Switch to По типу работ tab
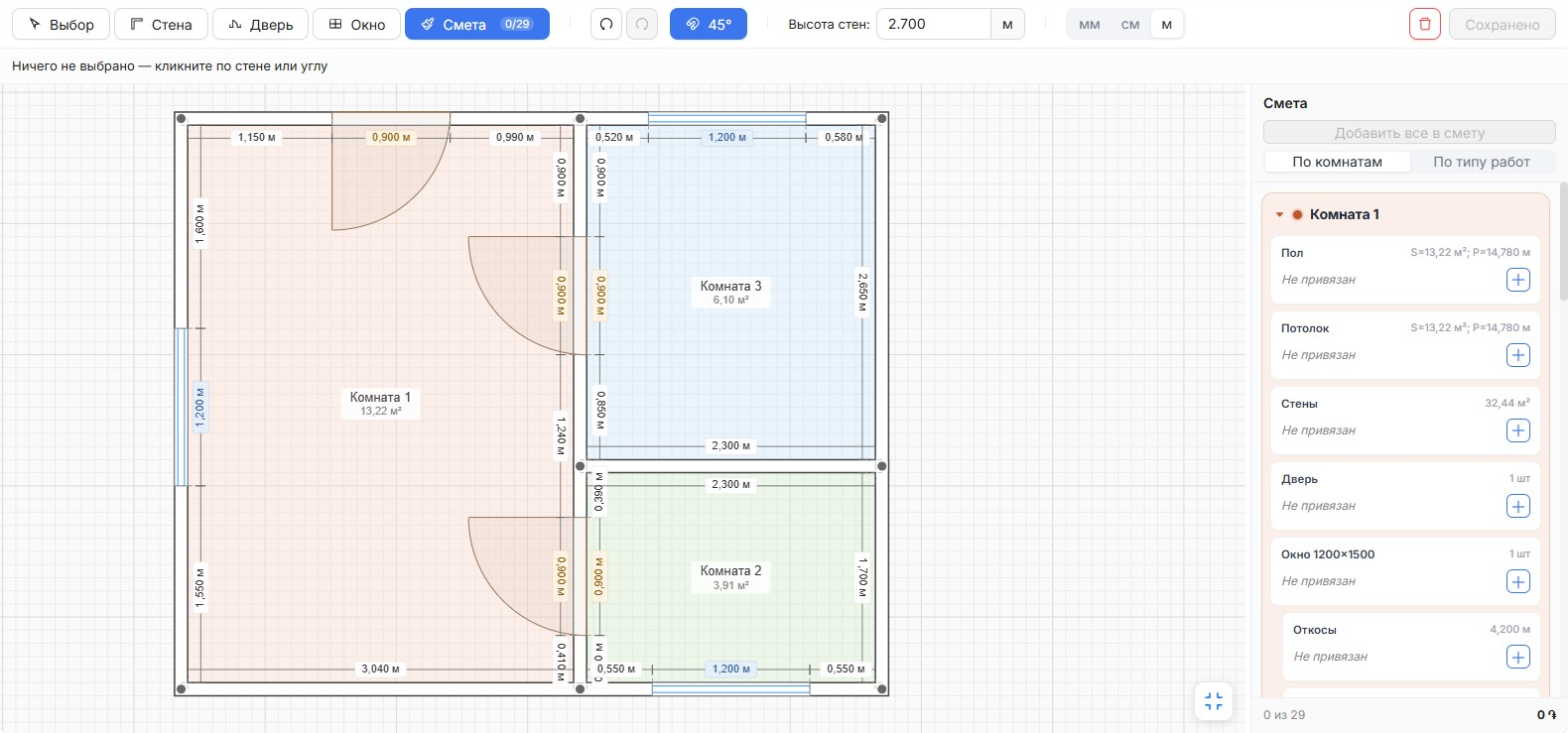The image size is (1568, 733). 1482,162
